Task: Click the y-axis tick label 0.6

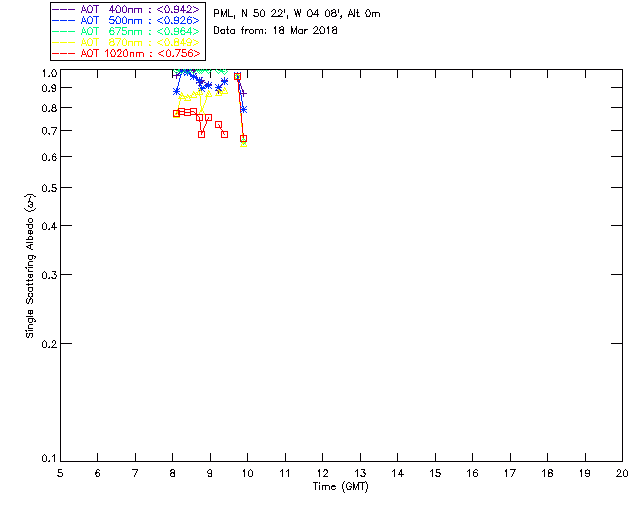Action: point(49,157)
